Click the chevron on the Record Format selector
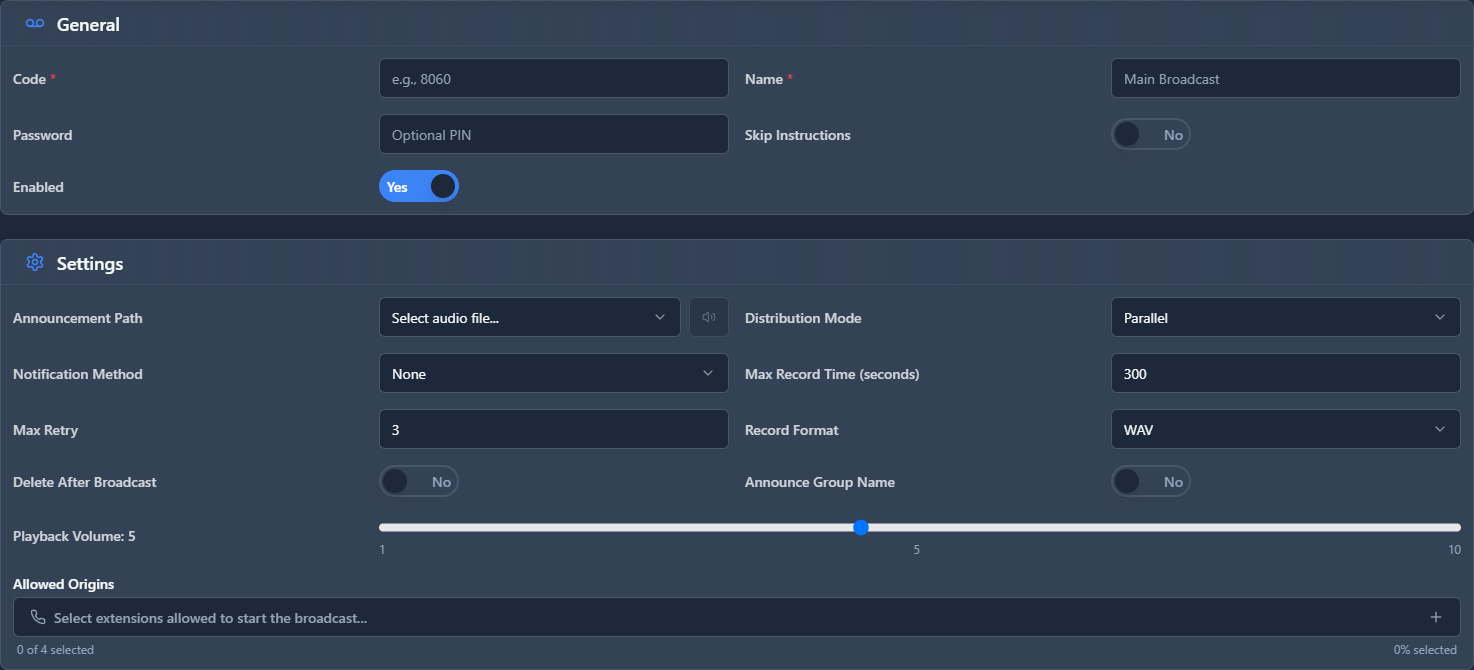The image size is (1474, 670). [1441, 429]
